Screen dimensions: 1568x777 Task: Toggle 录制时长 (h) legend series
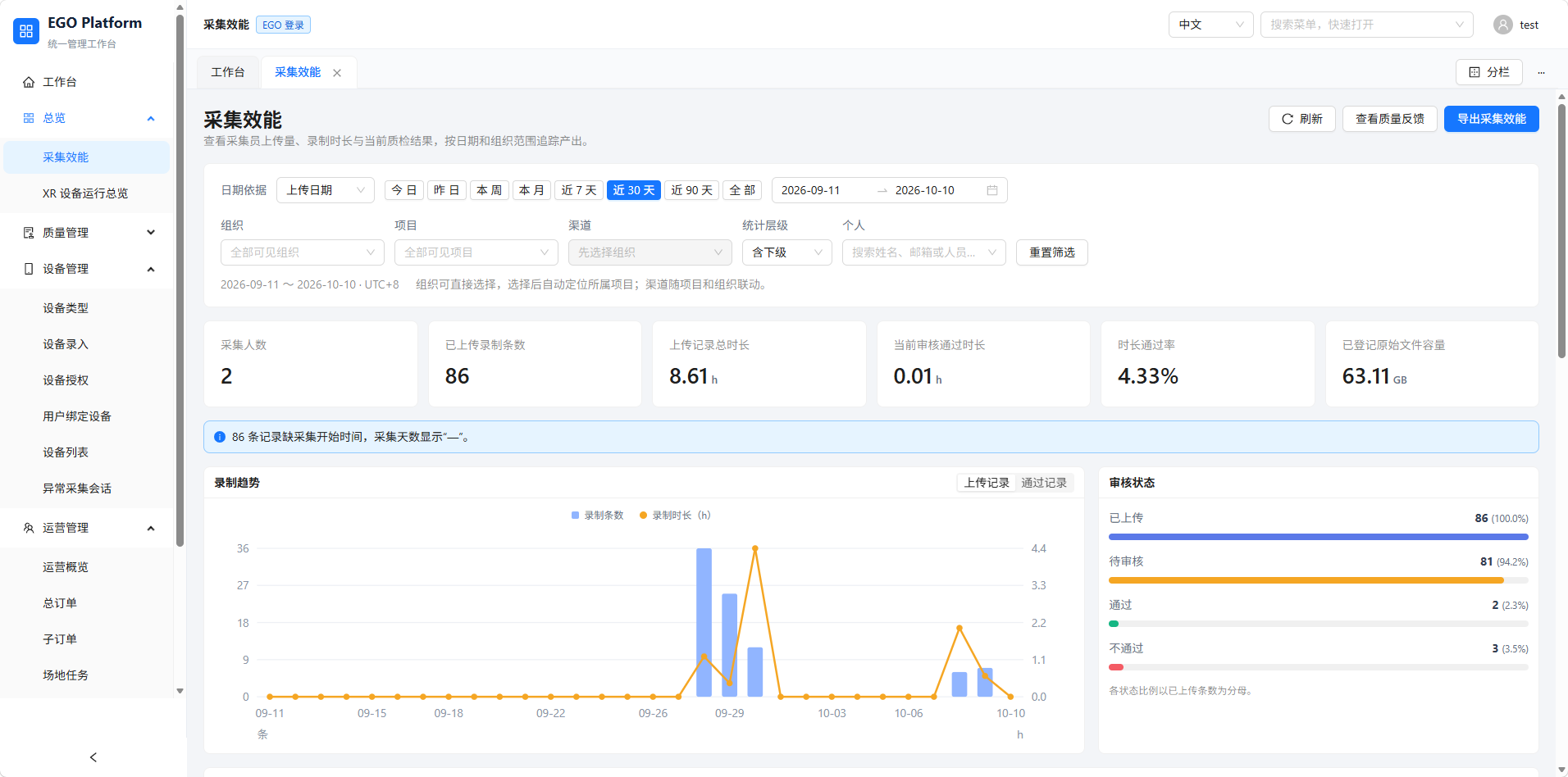pyautogui.click(x=675, y=516)
